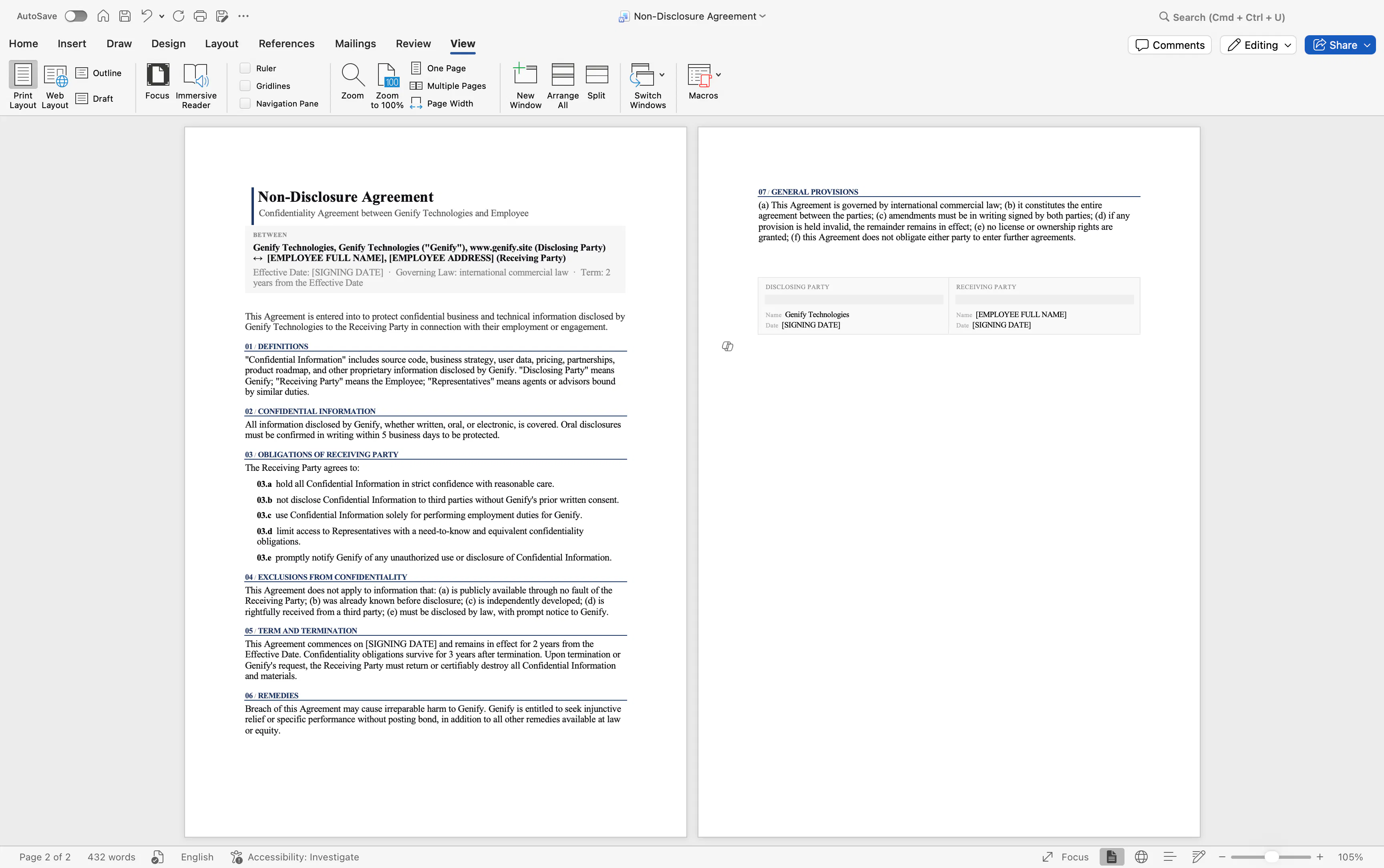This screenshot has width=1384, height=868.
Task: Open the Comments pane
Action: pos(1170,45)
